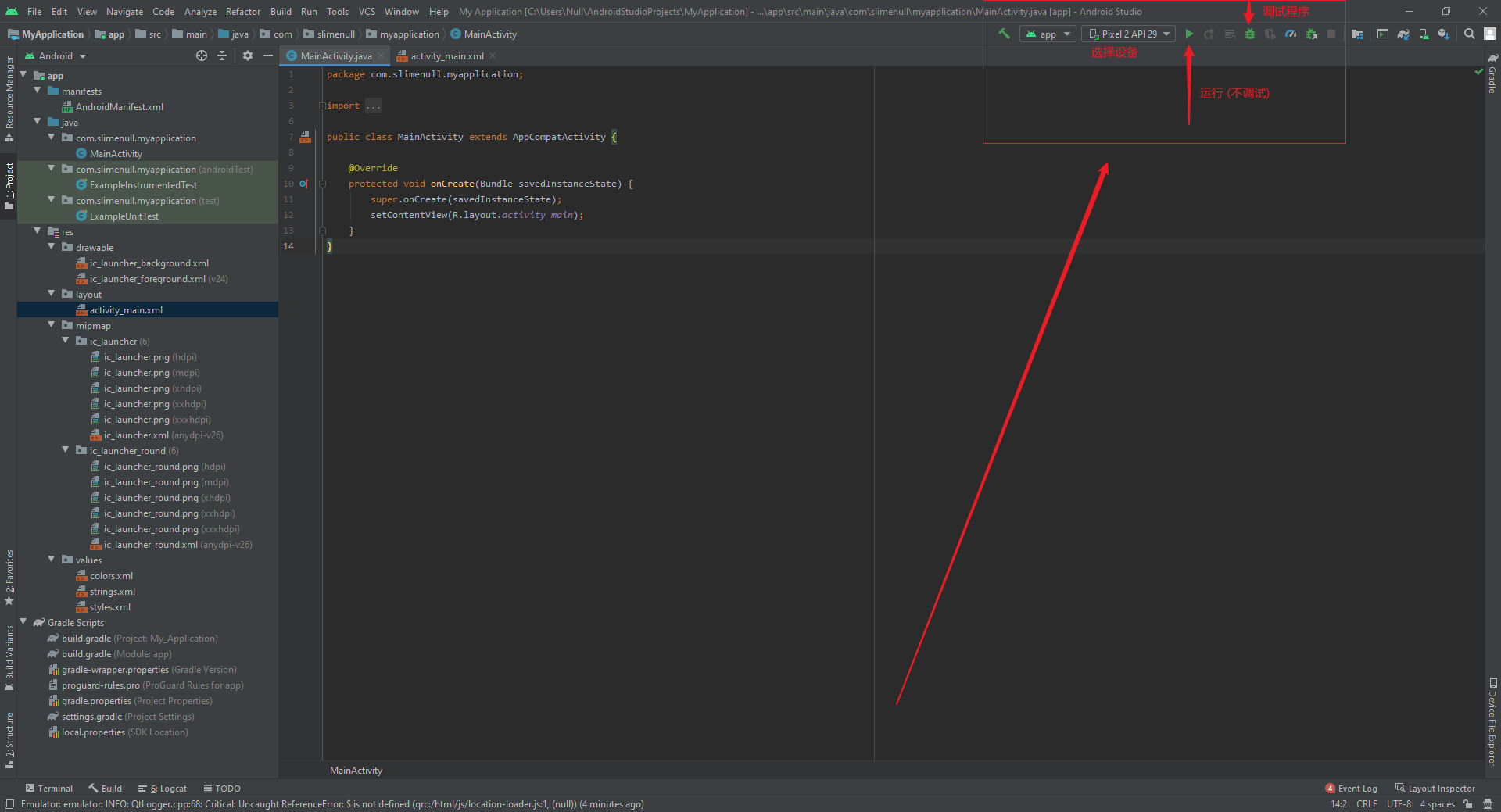
Task: Close the MainActivity.java tab
Action: point(381,55)
